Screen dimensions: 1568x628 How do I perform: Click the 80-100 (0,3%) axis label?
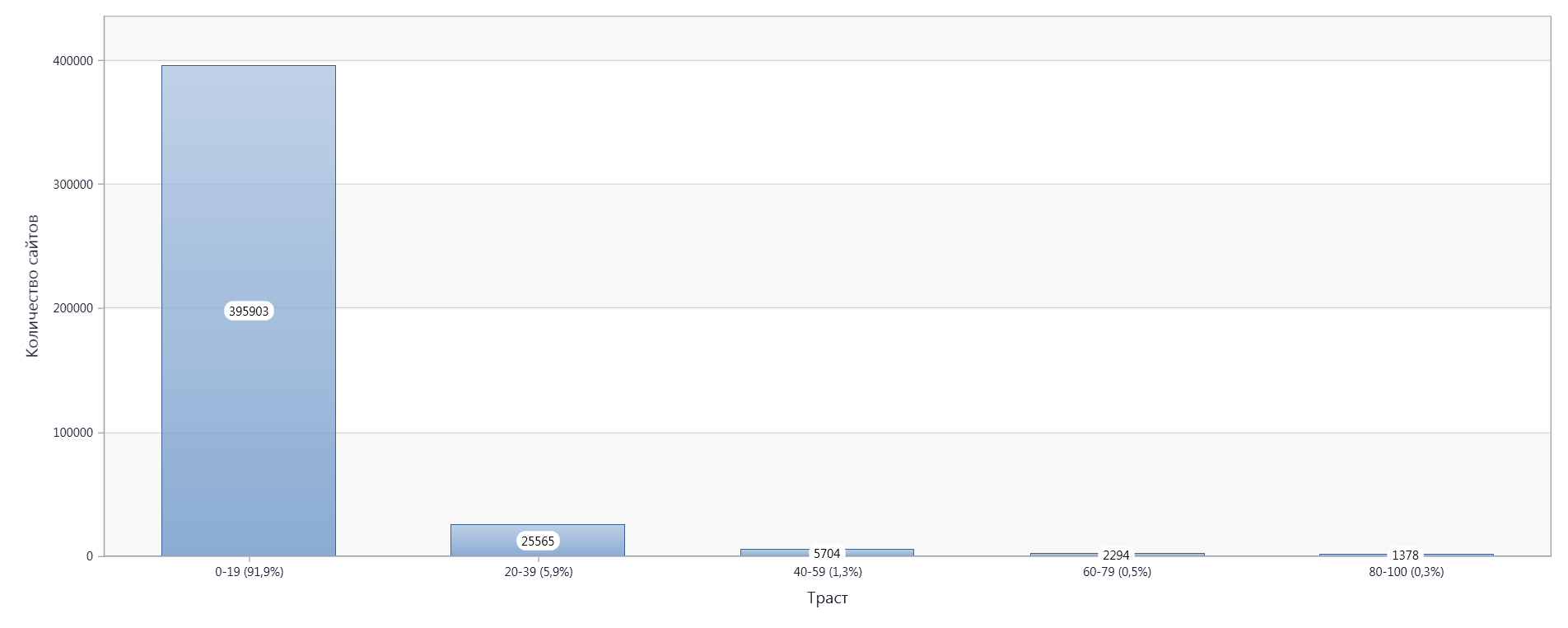tap(1407, 572)
